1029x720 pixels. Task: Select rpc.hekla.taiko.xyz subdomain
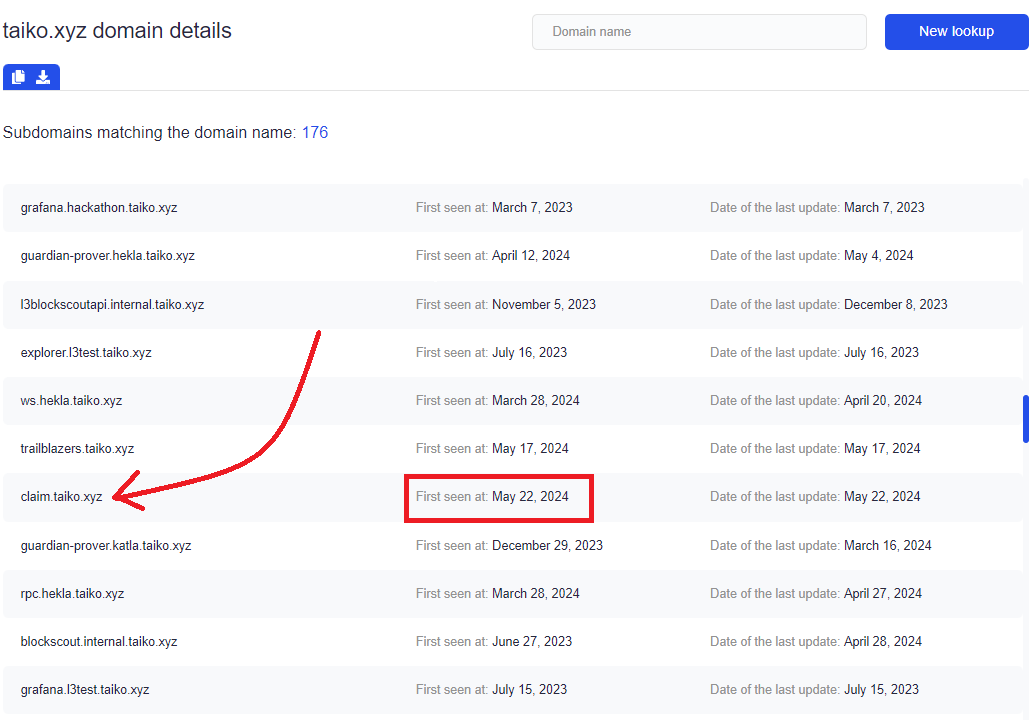[72, 593]
